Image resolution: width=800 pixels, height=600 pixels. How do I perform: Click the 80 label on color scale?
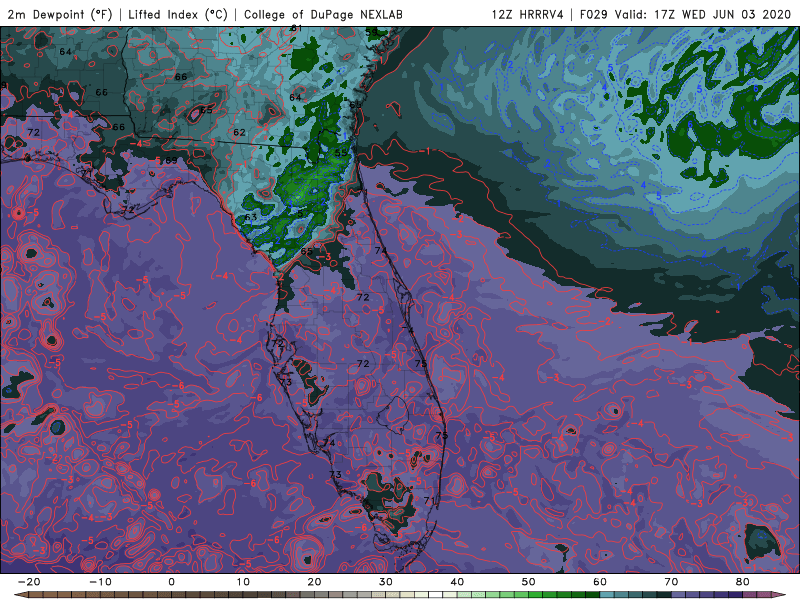[x=743, y=582]
